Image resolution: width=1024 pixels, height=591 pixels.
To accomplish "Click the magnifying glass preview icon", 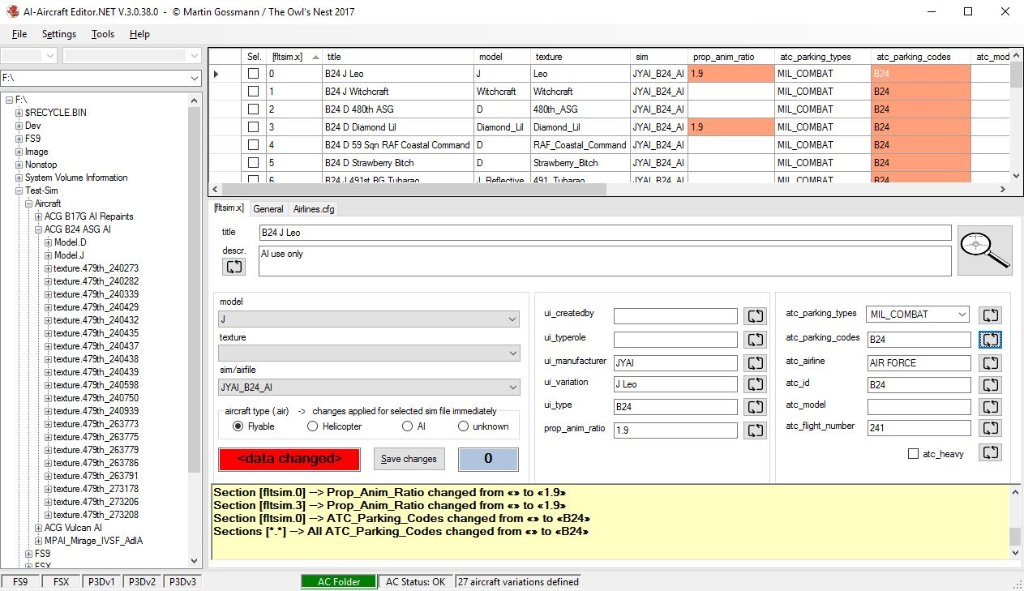I will tap(984, 250).
